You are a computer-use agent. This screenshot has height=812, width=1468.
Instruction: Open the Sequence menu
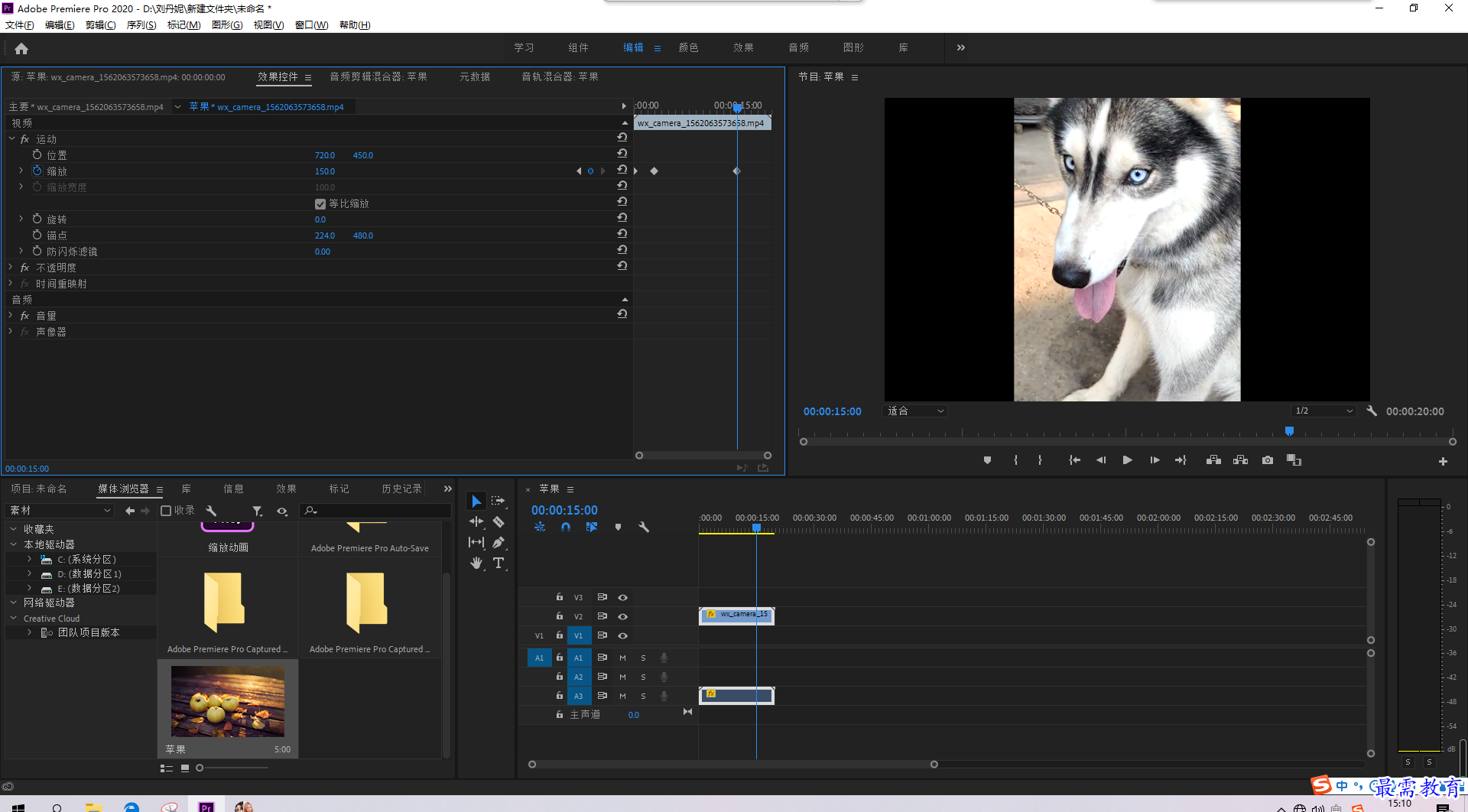click(141, 25)
